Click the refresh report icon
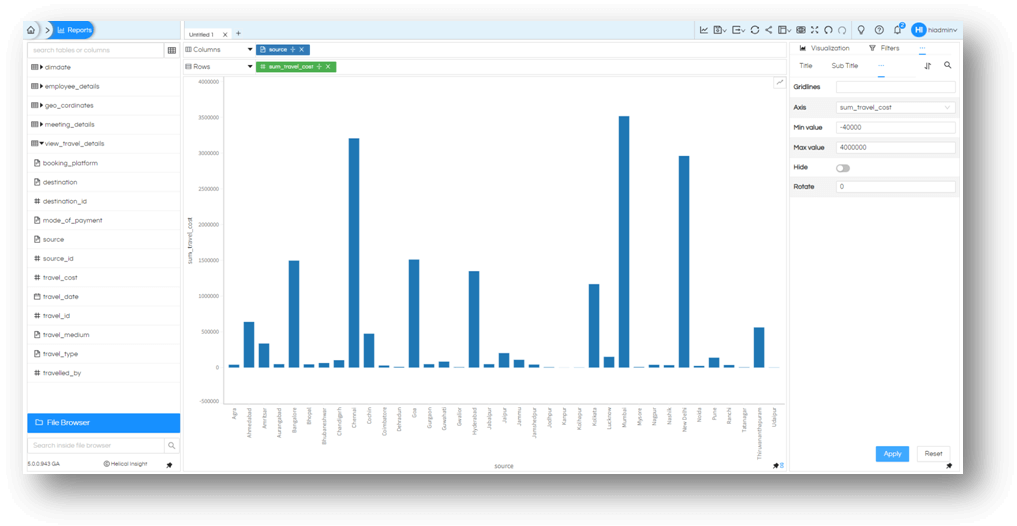The height and width of the screenshot is (526, 1017). click(x=754, y=30)
